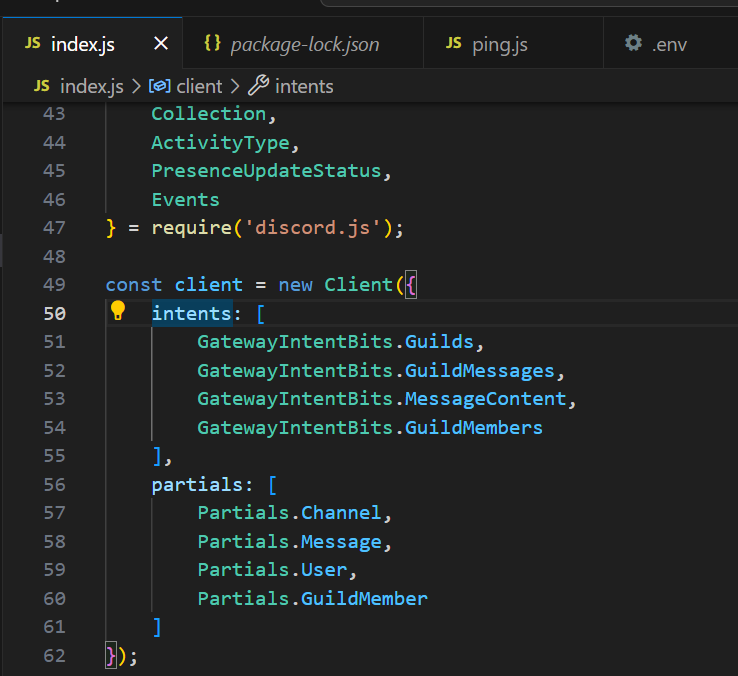This screenshot has height=676, width=738.
Task: Select the index.js tab
Action: pyautogui.click(x=92, y=43)
